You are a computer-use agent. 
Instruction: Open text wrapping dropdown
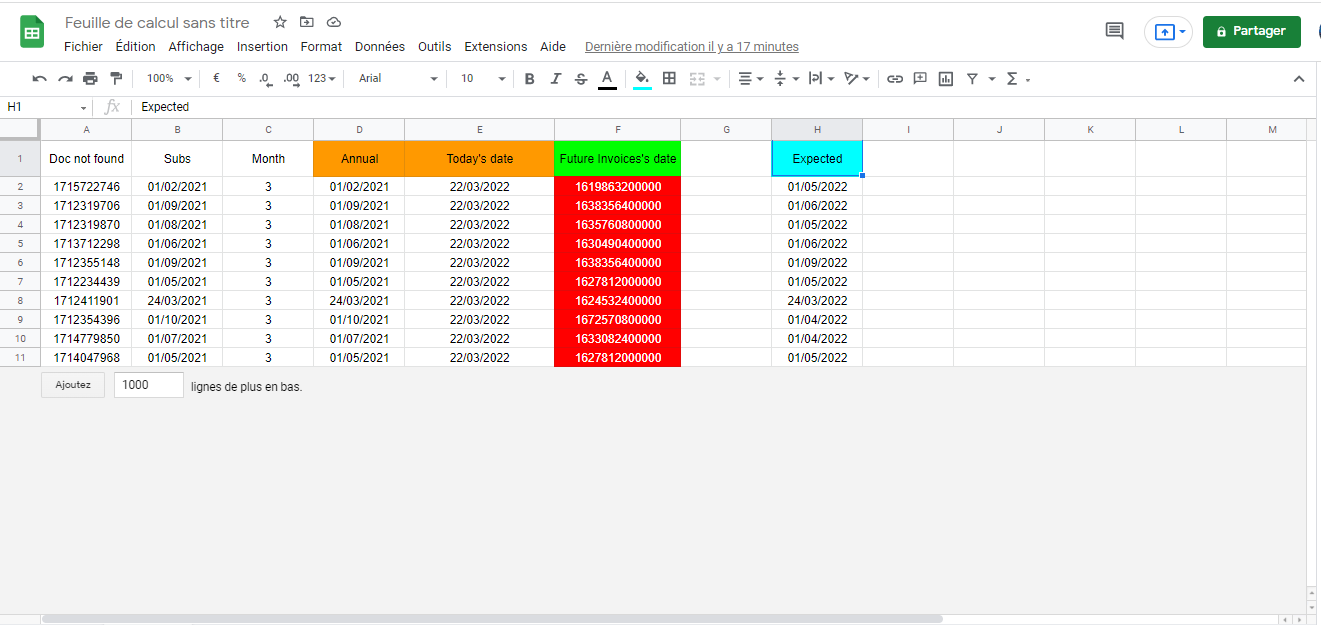(x=821, y=78)
